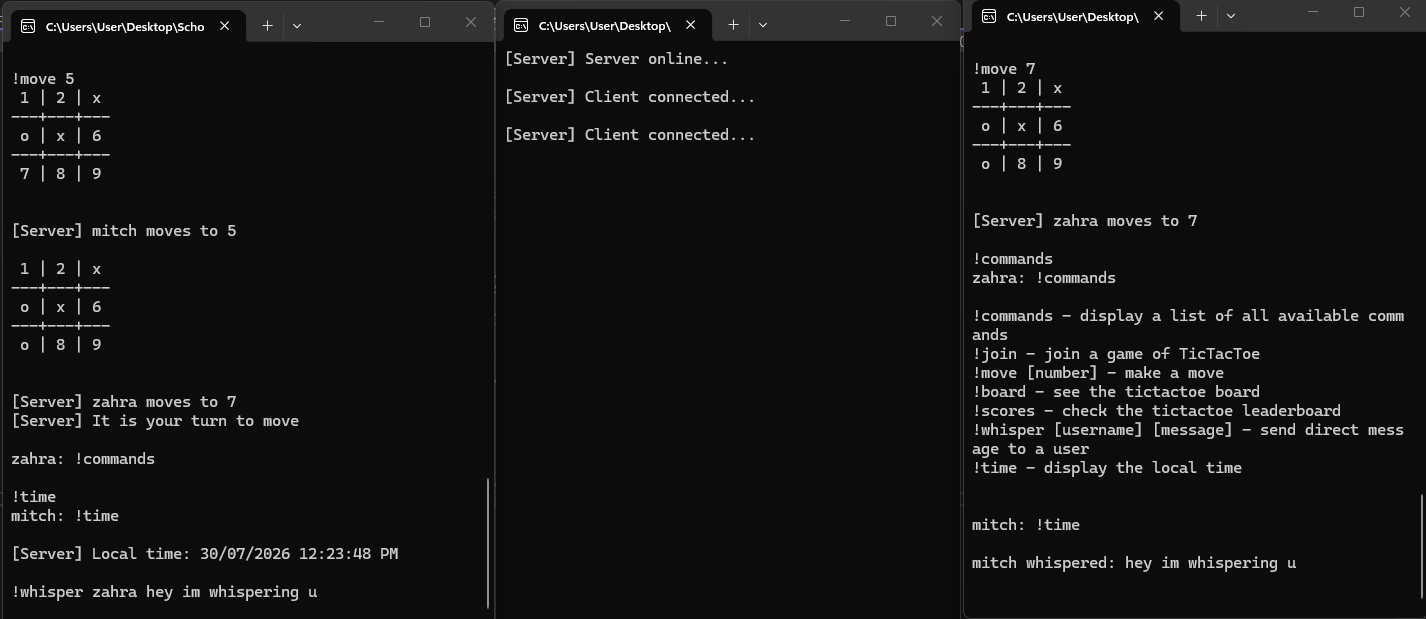Open a new tab in the left terminal

pyautogui.click(x=267, y=26)
